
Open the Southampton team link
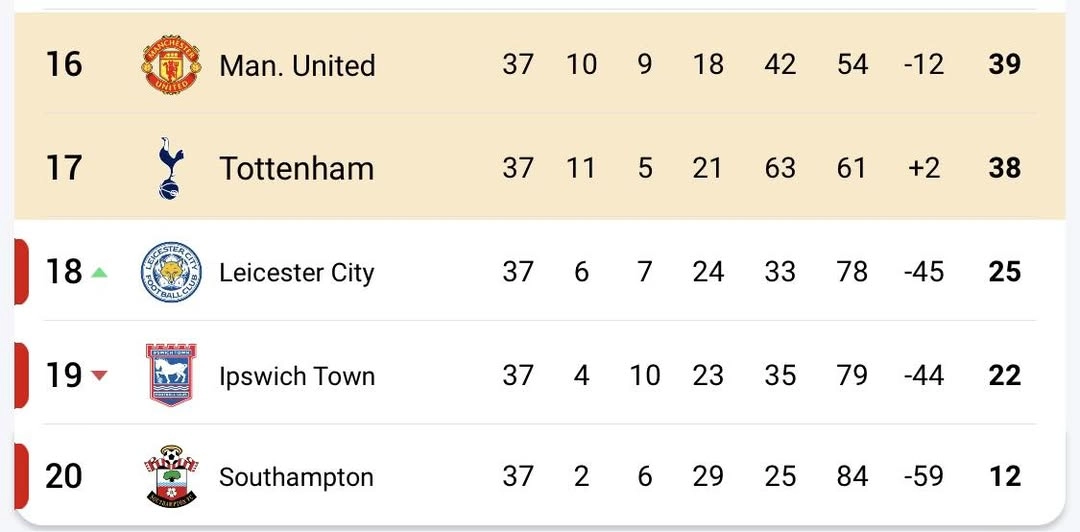(296, 478)
